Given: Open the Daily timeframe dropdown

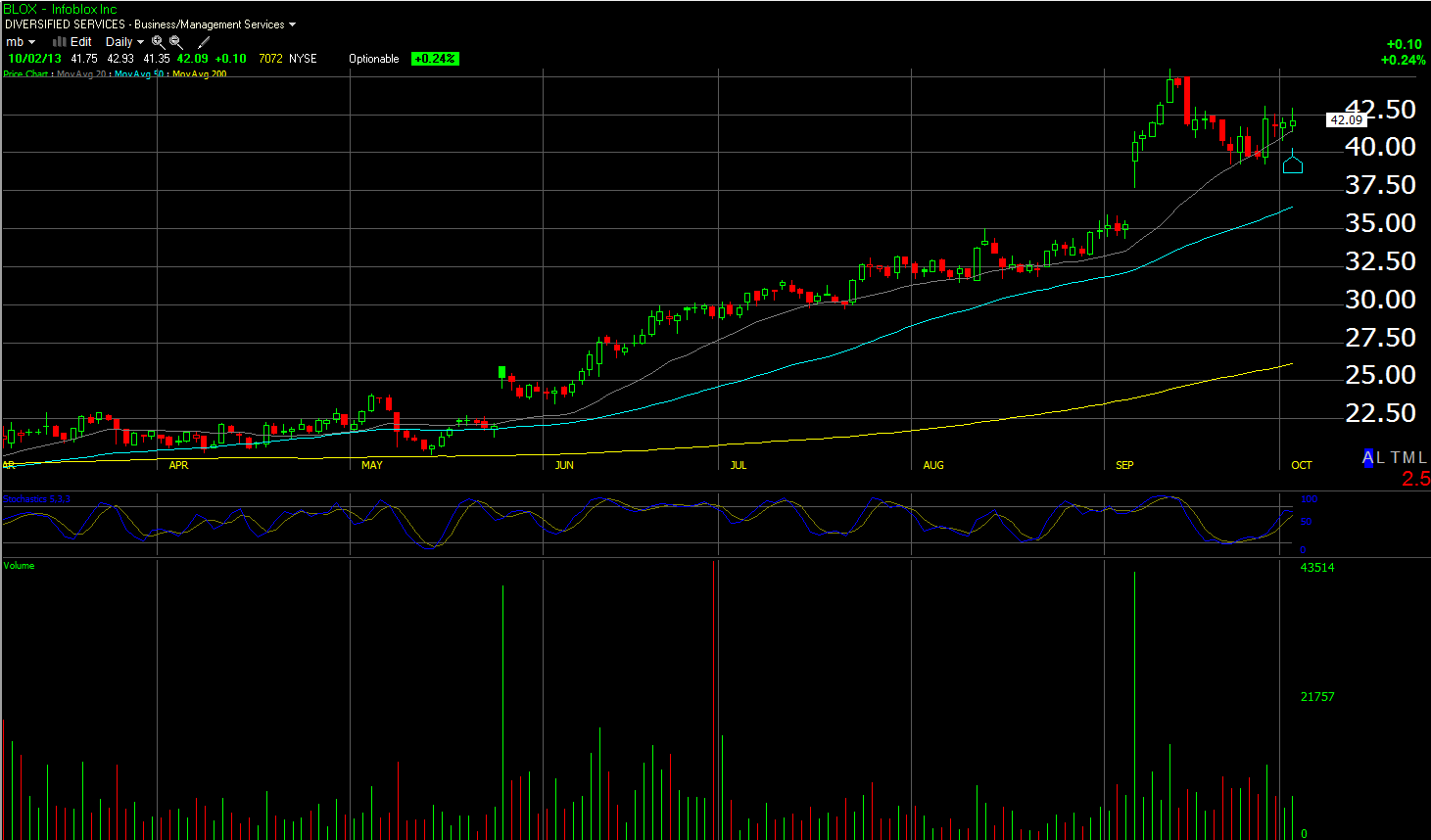Looking at the screenshot, I should pos(124,42).
